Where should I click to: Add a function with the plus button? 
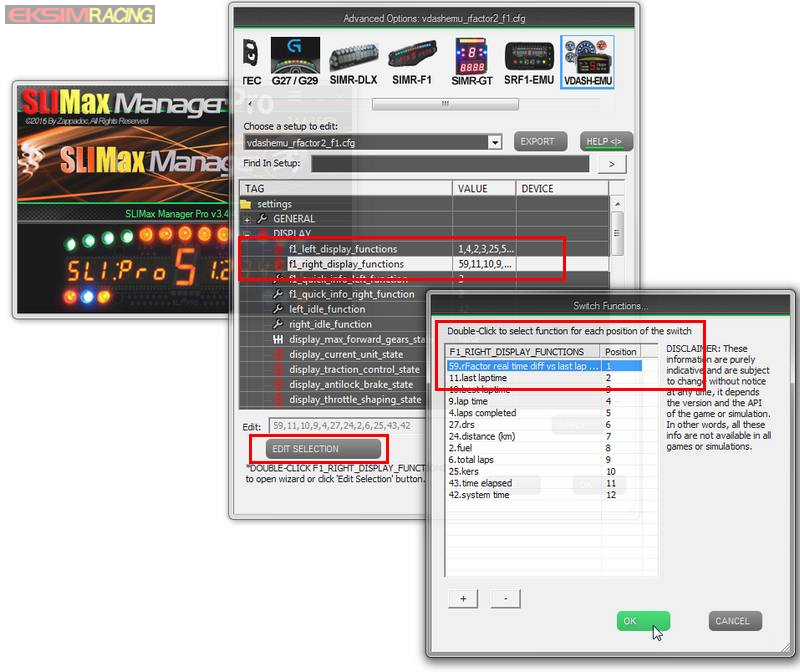(463, 599)
